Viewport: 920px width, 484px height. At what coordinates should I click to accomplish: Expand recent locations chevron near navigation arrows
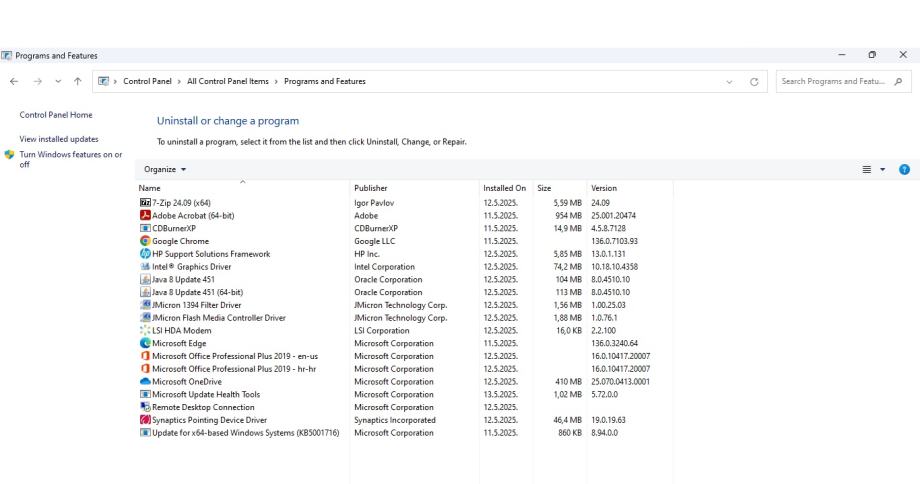[58, 81]
